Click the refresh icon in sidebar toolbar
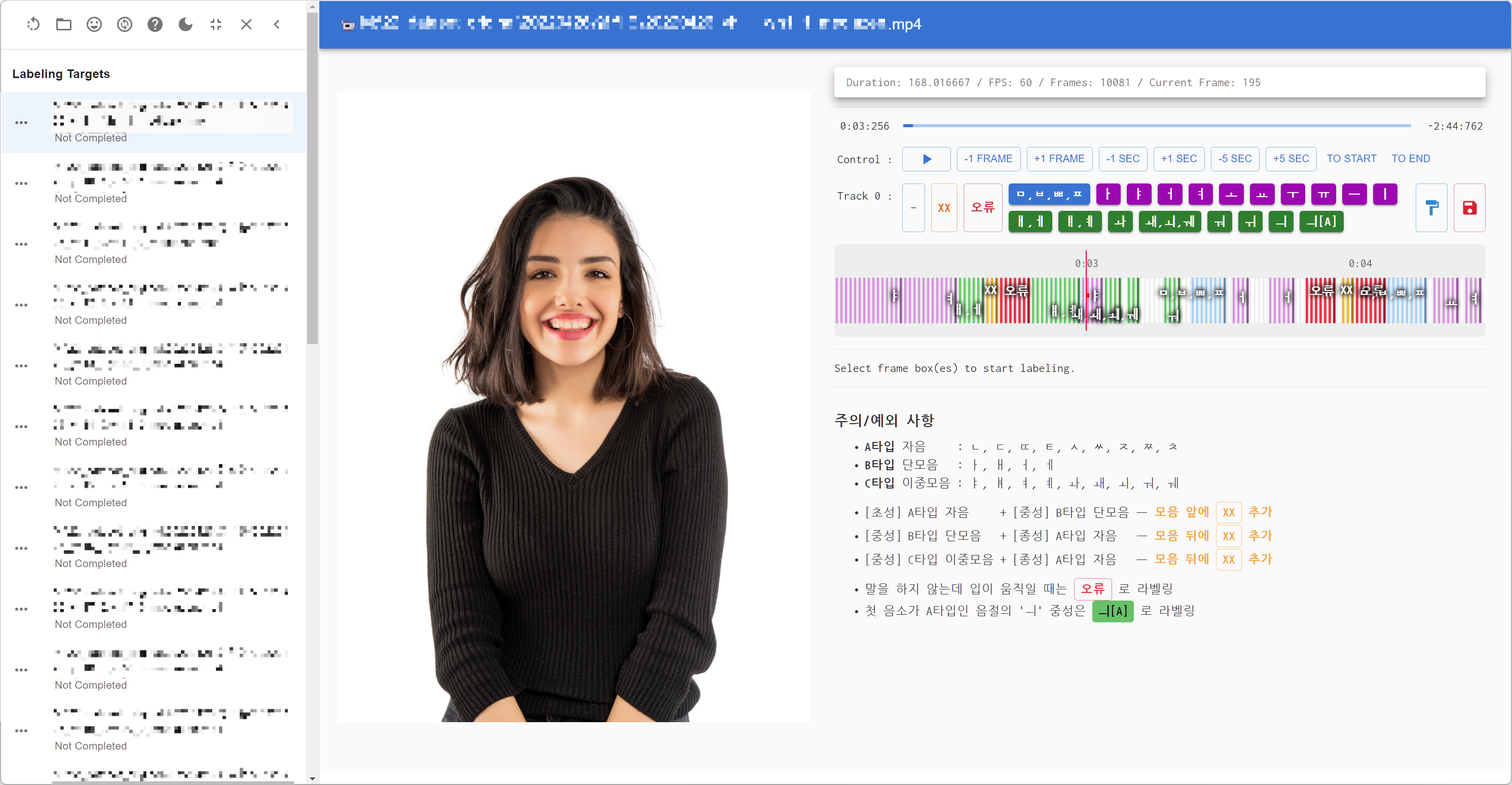 33,24
